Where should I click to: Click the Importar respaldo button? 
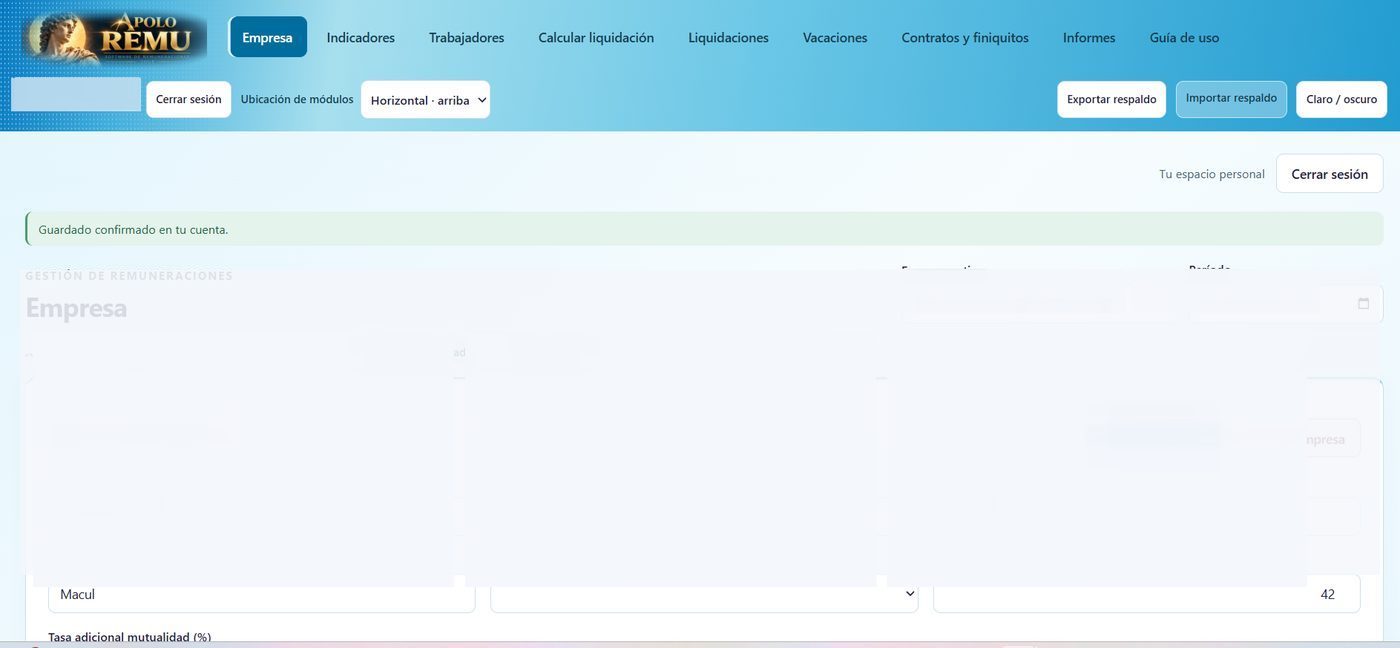1231,99
